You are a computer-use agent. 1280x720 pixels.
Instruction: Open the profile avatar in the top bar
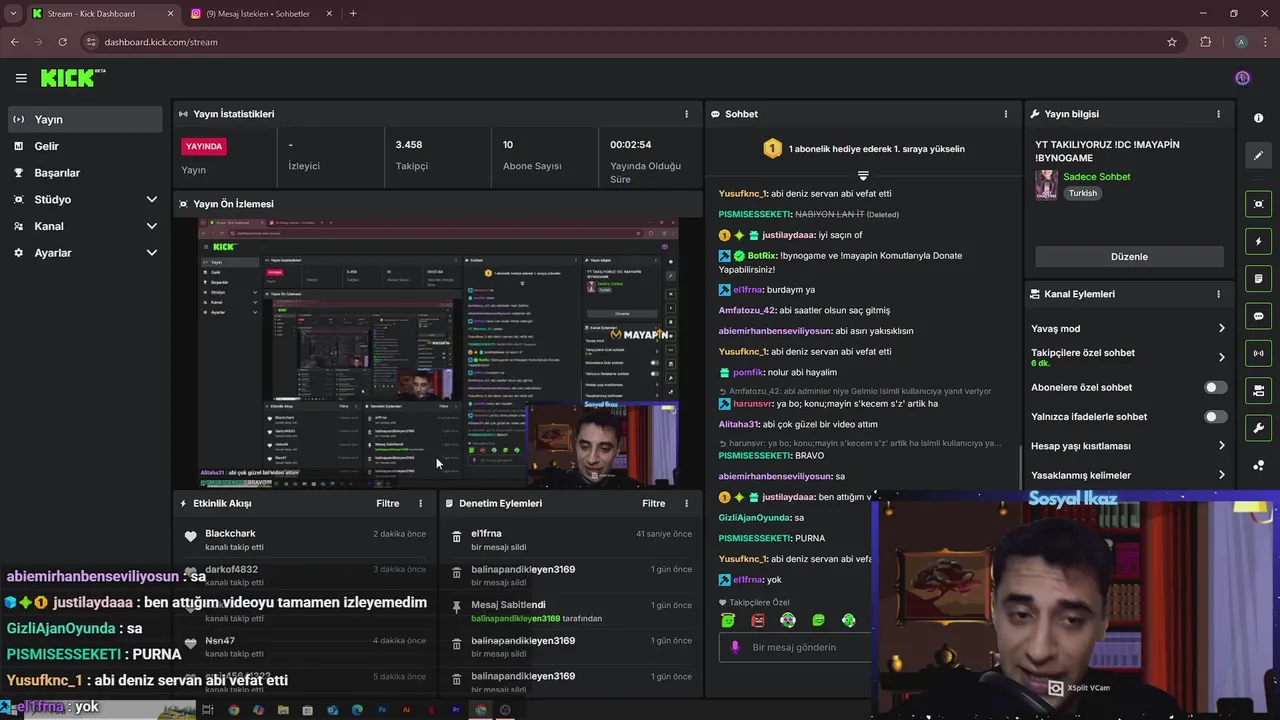pyautogui.click(x=1242, y=78)
